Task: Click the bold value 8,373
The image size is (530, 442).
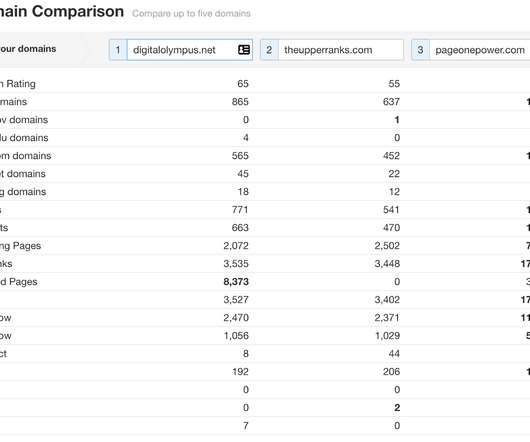Action: tap(236, 282)
